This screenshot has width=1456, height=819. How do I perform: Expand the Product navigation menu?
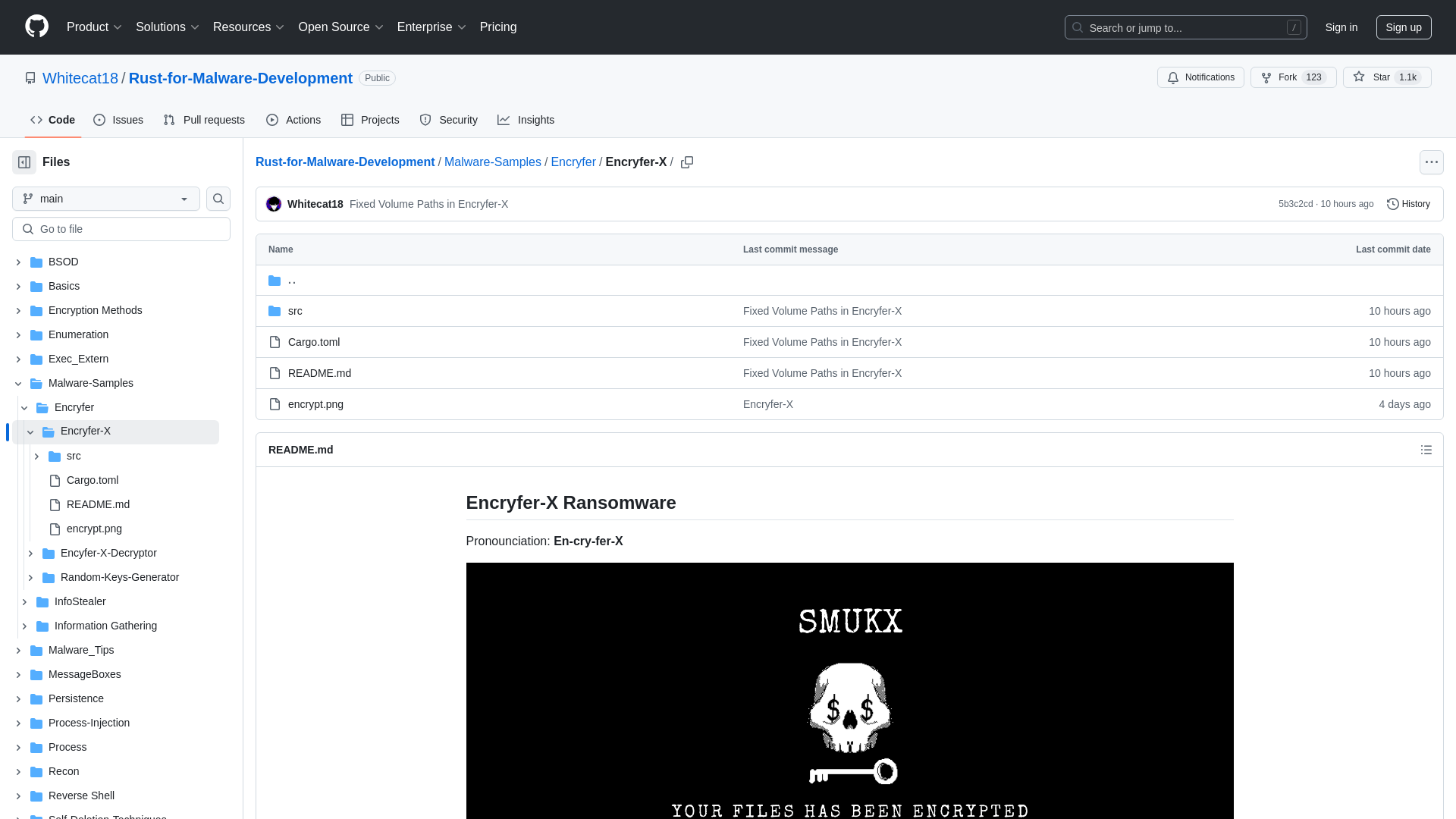click(94, 27)
